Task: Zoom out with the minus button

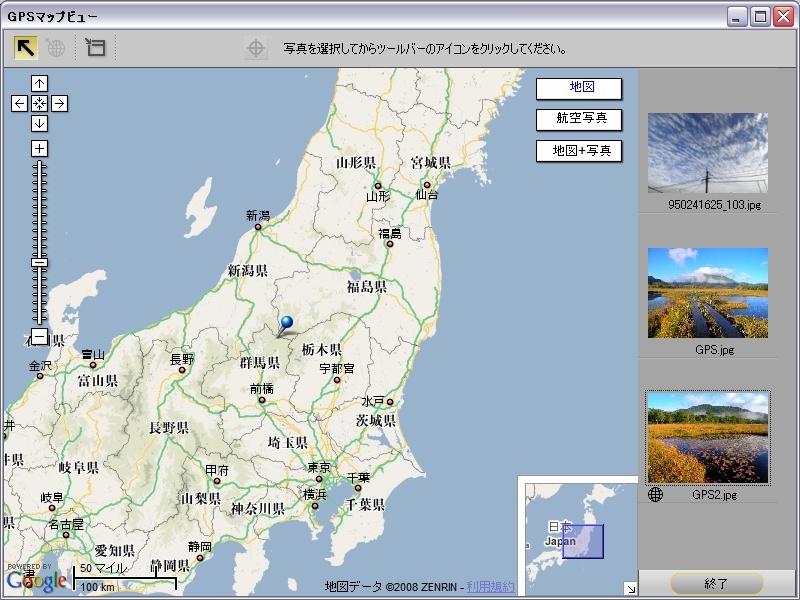Action: point(39,336)
